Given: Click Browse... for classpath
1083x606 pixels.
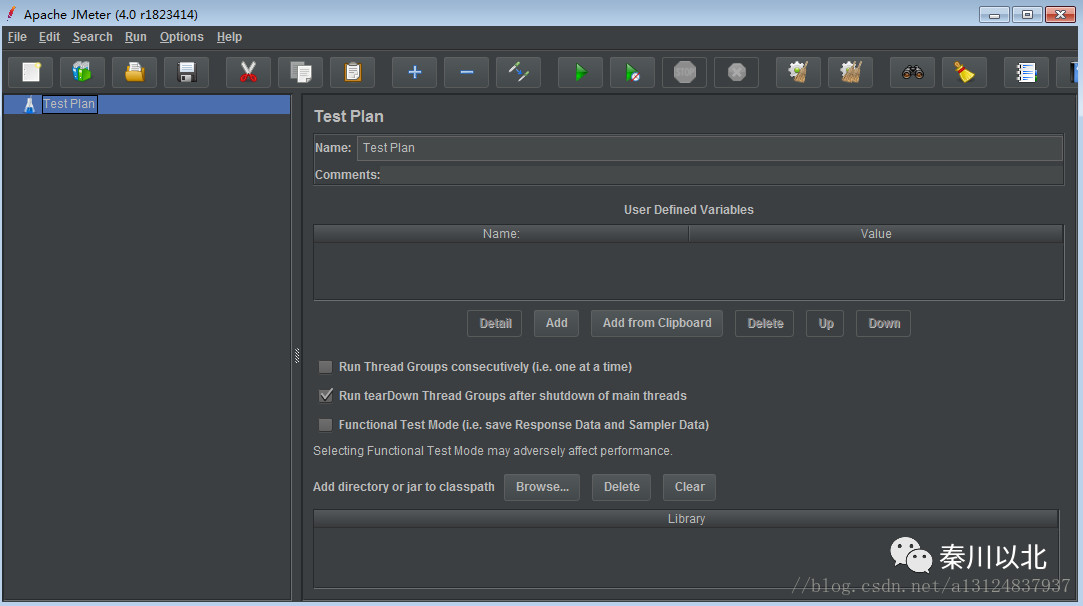Looking at the screenshot, I should pyautogui.click(x=542, y=487).
